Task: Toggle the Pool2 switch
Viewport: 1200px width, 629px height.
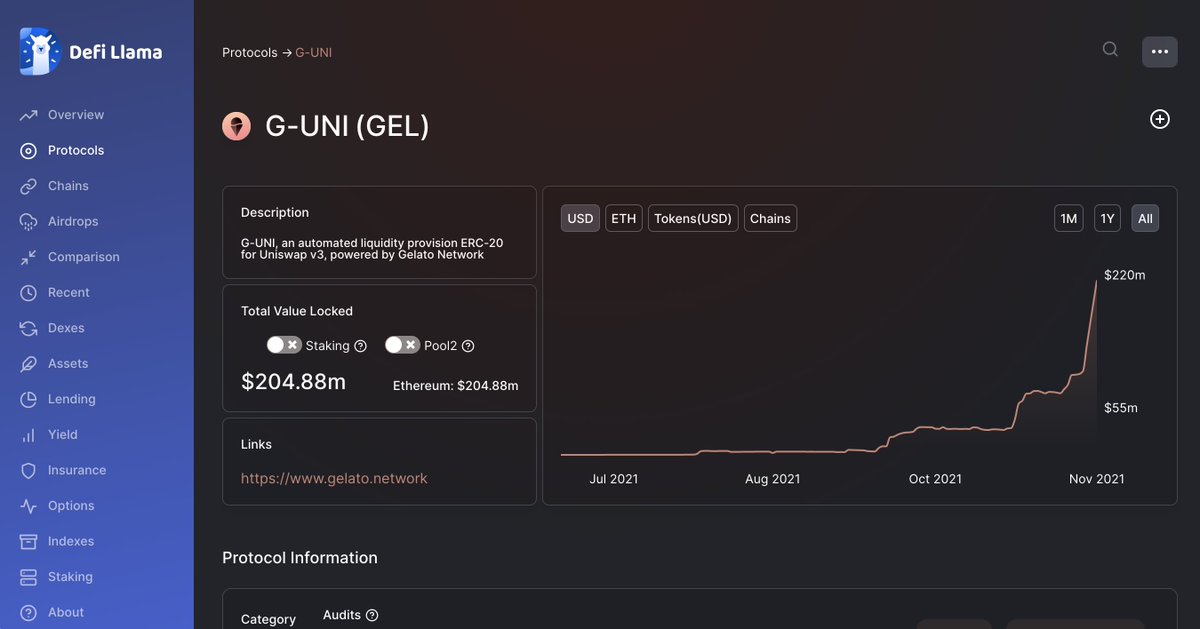Action: [402, 345]
